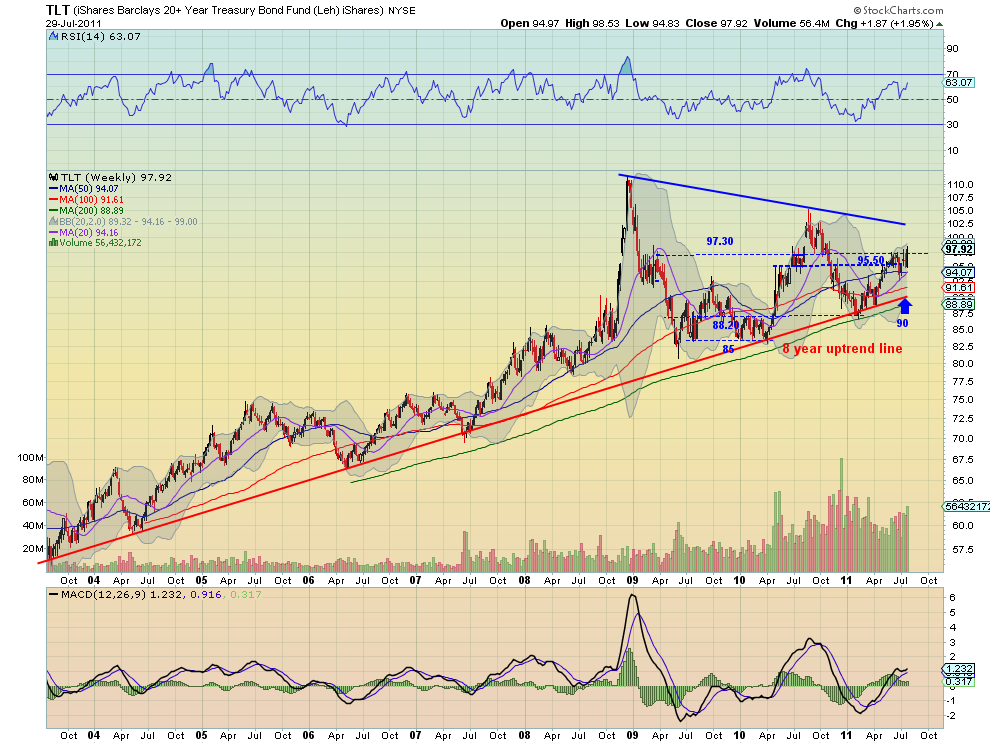990x744 pixels.
Task: Click the Close 97.92 header value
Action: coord(716,23)
